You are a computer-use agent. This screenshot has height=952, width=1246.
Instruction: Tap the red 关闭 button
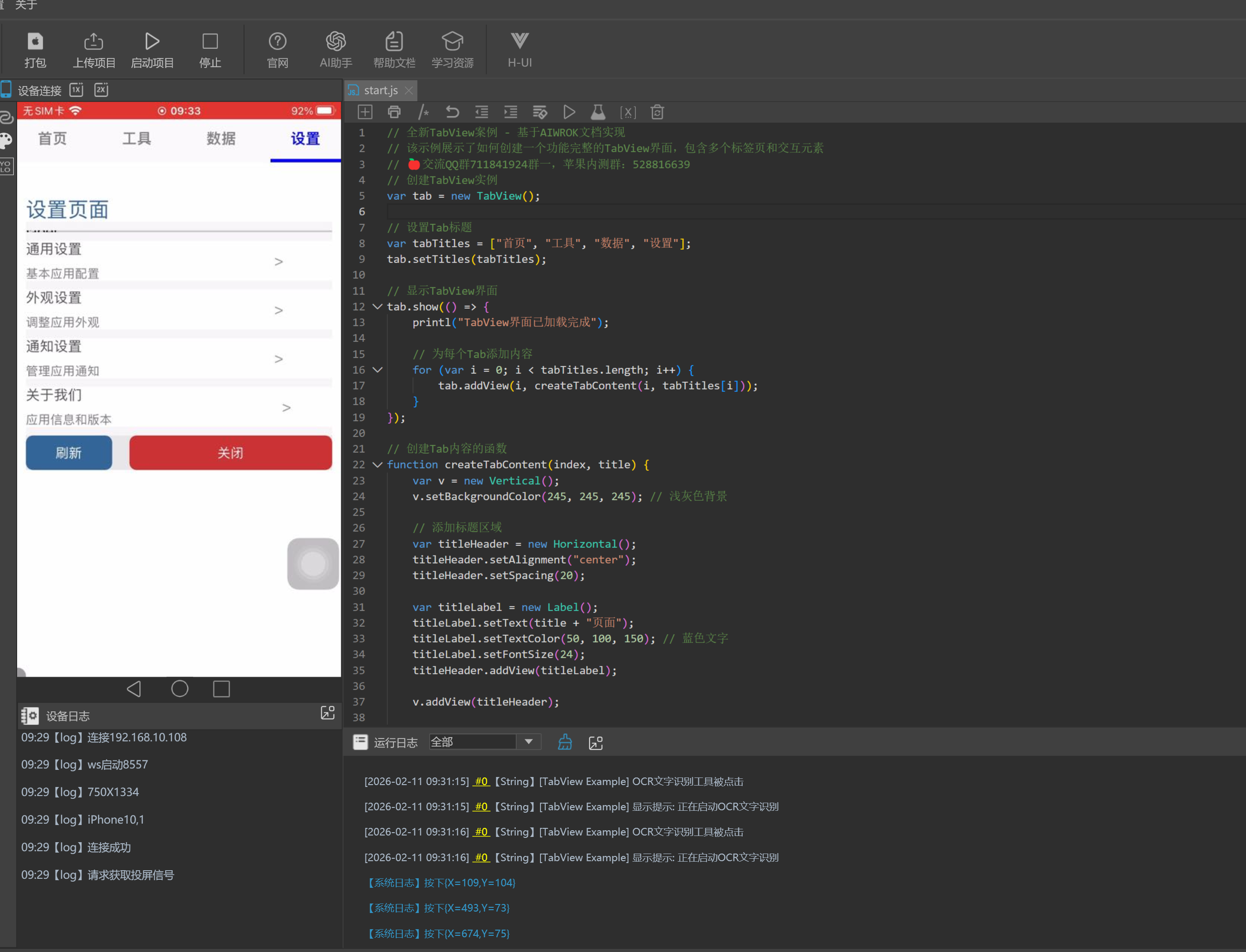coord(230,453)
